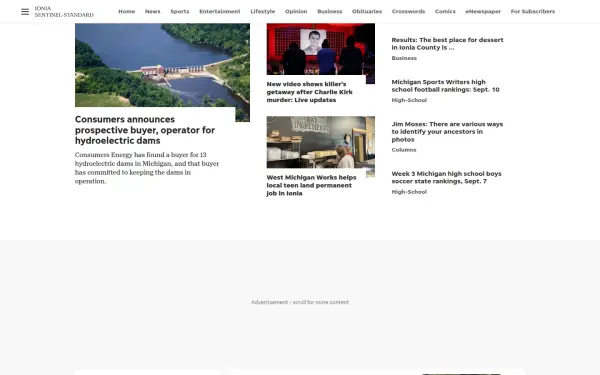The width and height of the screenshot is (600, 375).
Task: Click the High-School tag under soccer rankings
Action: (x=409, y=192)
